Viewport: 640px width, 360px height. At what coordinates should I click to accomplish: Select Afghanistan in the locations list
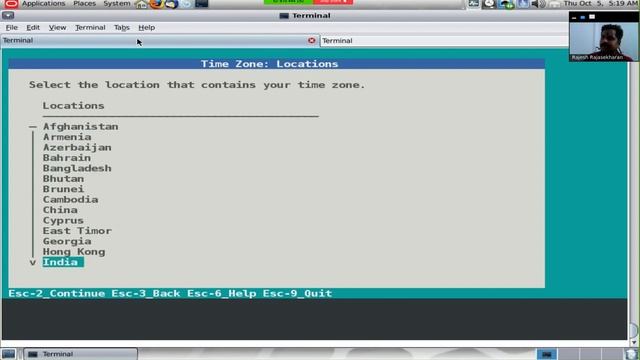[80, 127]
